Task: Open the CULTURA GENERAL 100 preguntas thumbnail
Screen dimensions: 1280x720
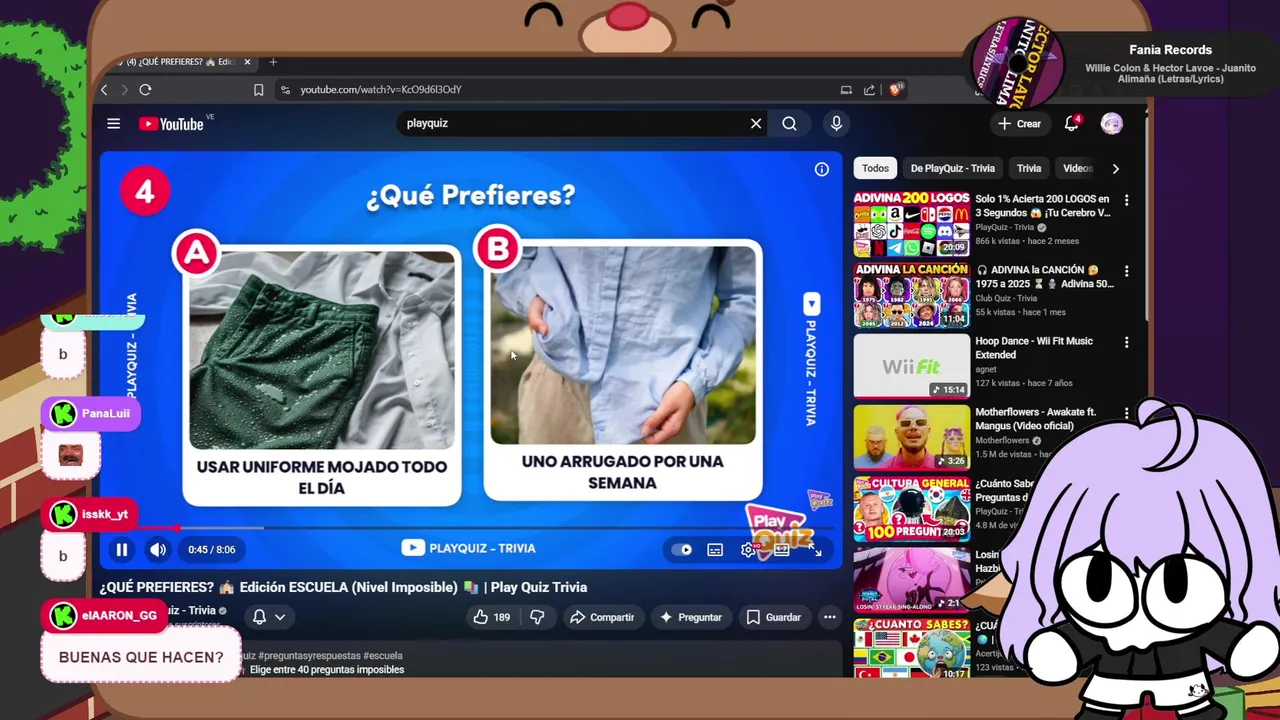Action: pos(911,508)
